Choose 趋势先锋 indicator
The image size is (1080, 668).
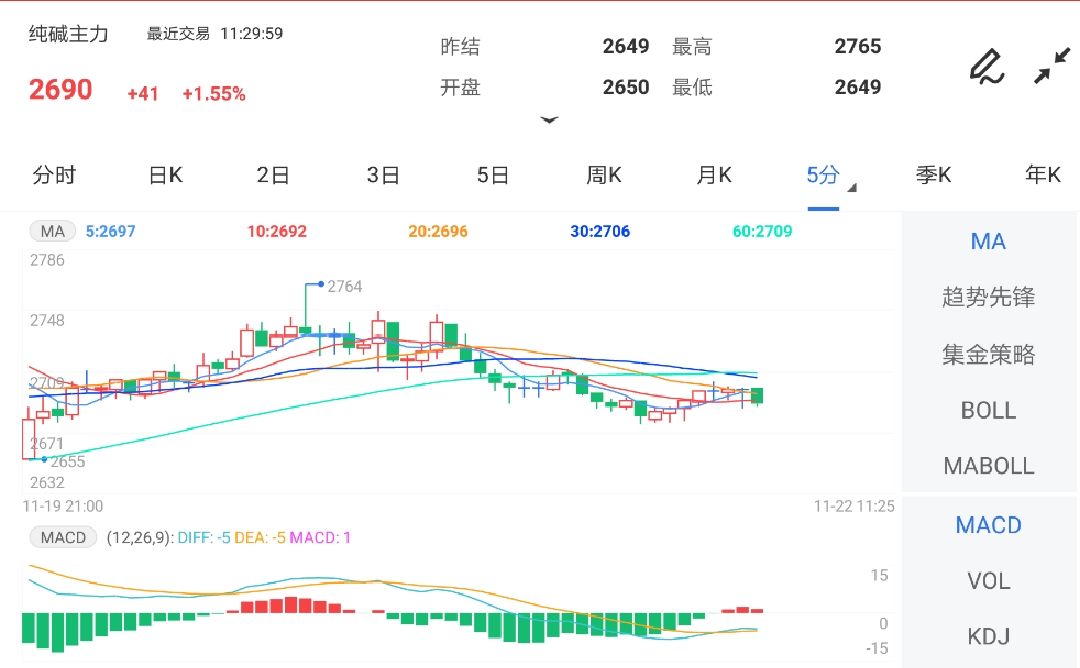click(988, 297)
